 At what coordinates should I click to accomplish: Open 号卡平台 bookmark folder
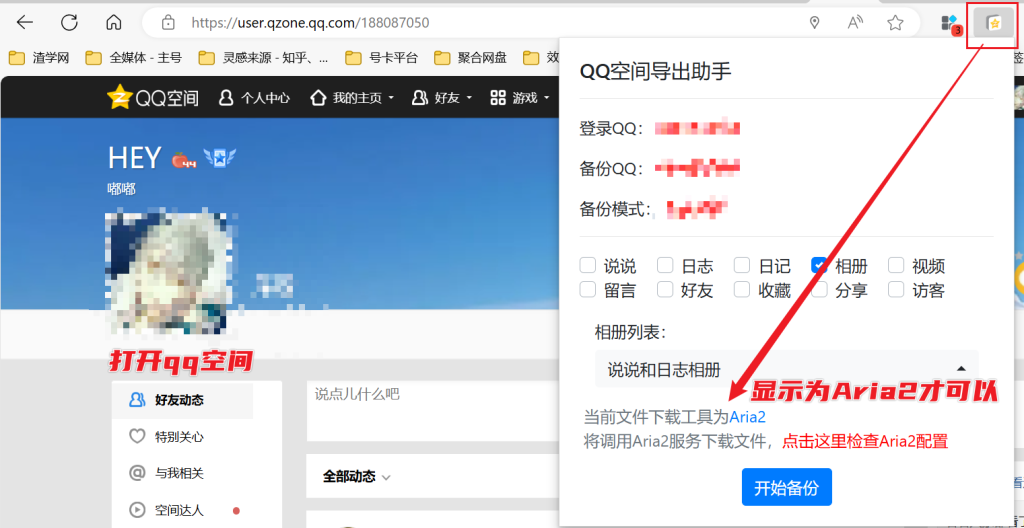tap(381, 58)
